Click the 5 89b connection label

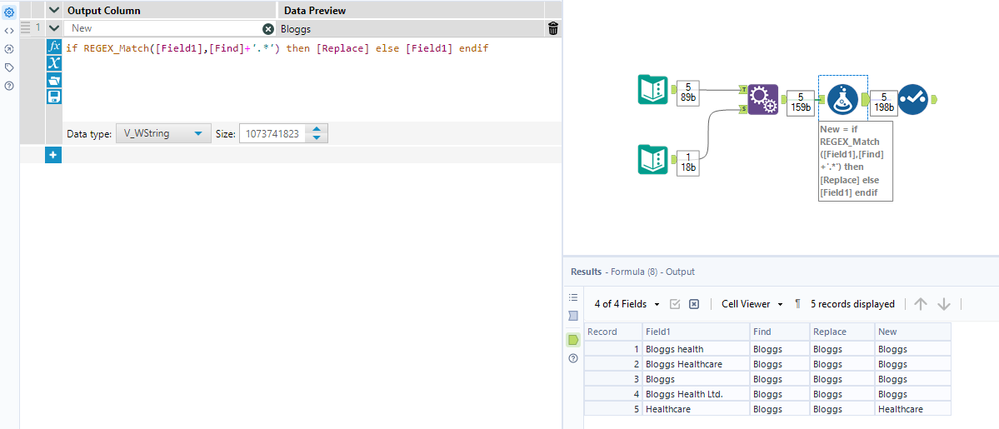click(687, 92)
